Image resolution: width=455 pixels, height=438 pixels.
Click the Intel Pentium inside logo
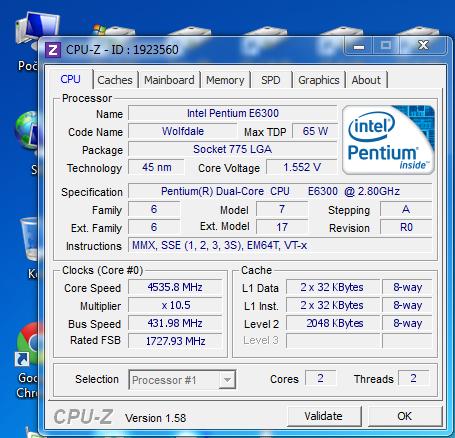coord(388,140)
